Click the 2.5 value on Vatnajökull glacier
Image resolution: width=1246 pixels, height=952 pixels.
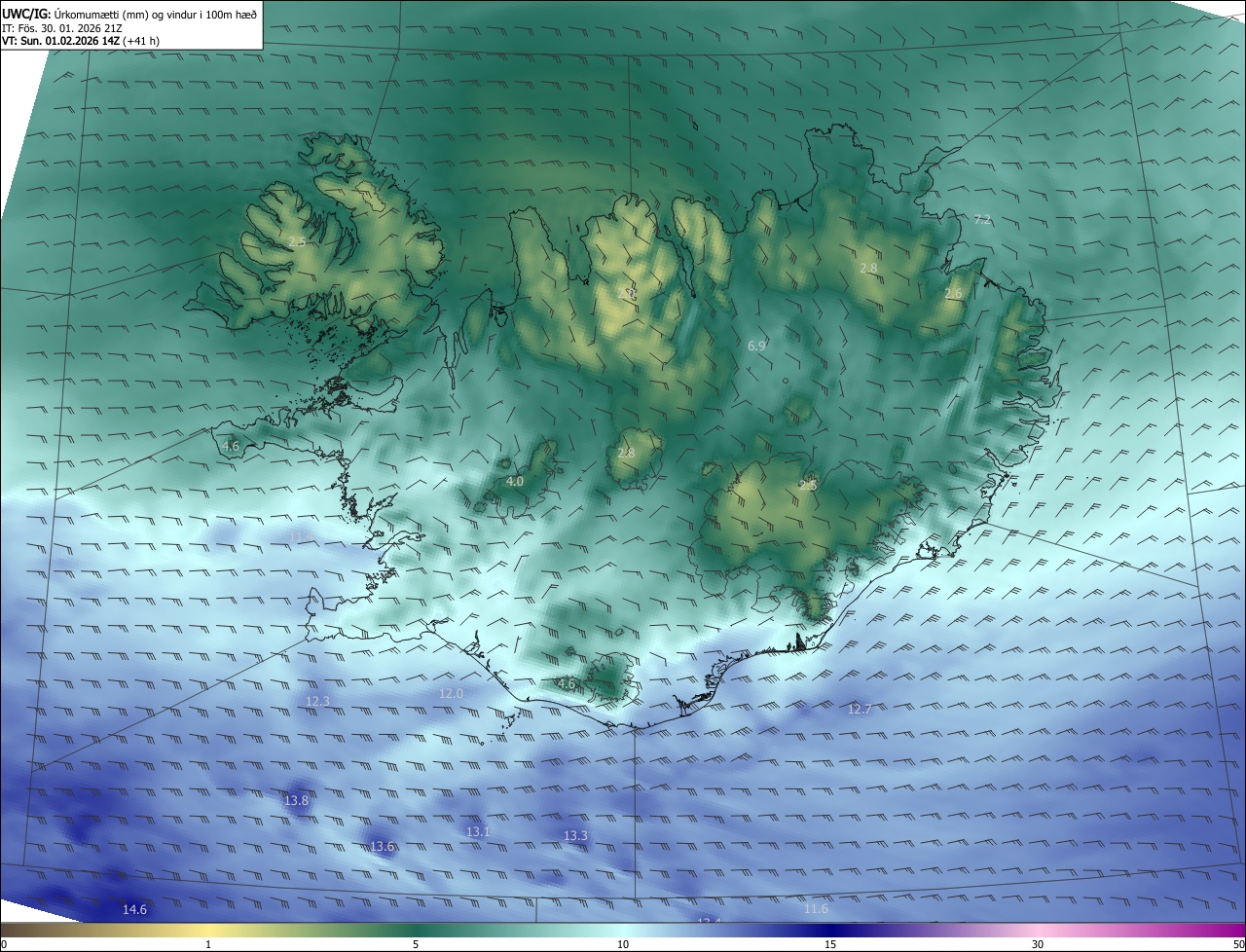tap(808, 486)
